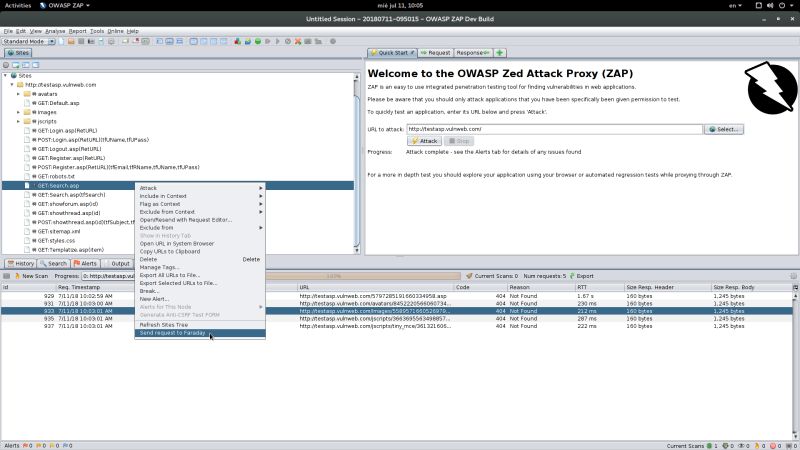This screenshot has width=800, height=450.
Task: Switch to the Alerts tab
Action: coord(85,263)
